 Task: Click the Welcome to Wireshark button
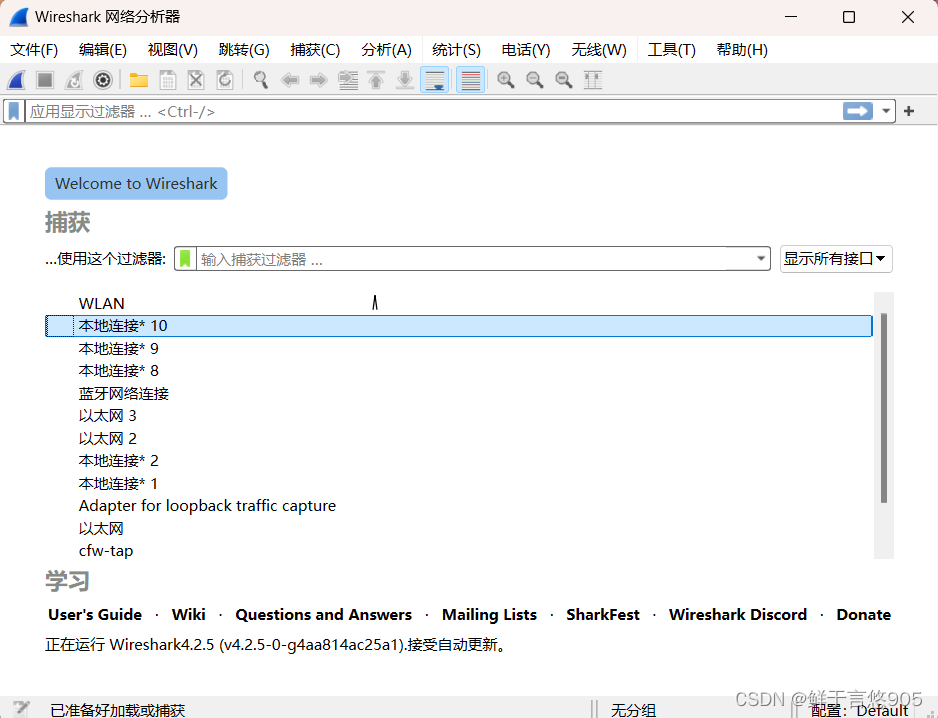136,184
